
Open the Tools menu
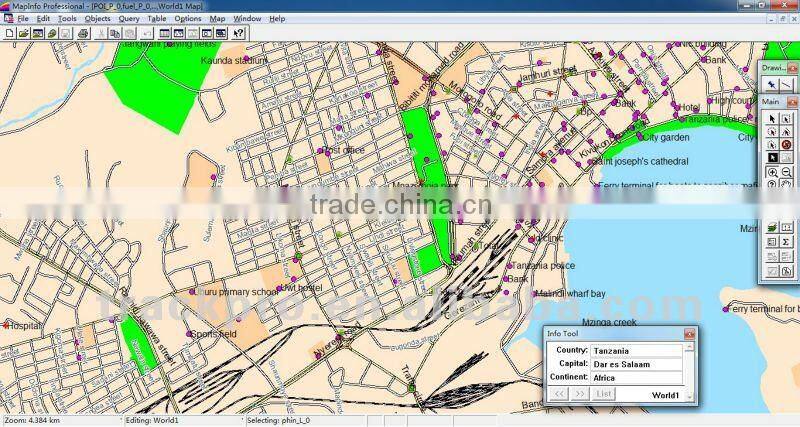pos(67,18)
